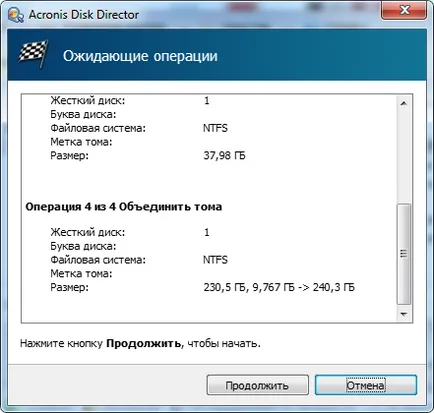Close the Acronis Disk Director dialog

point(404,11)
